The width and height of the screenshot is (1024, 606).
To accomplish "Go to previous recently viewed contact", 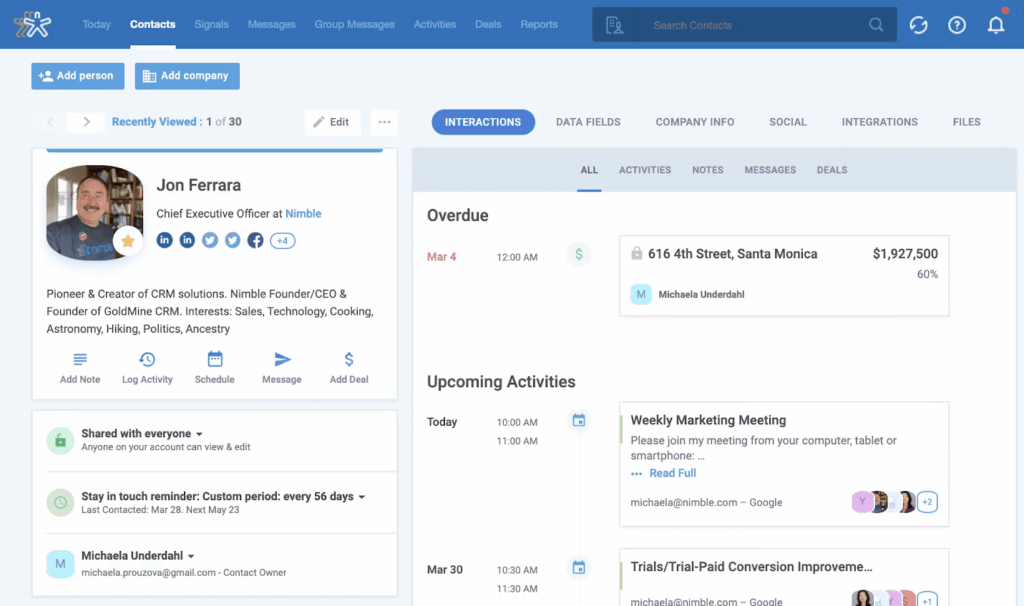I will pos(50,121).
